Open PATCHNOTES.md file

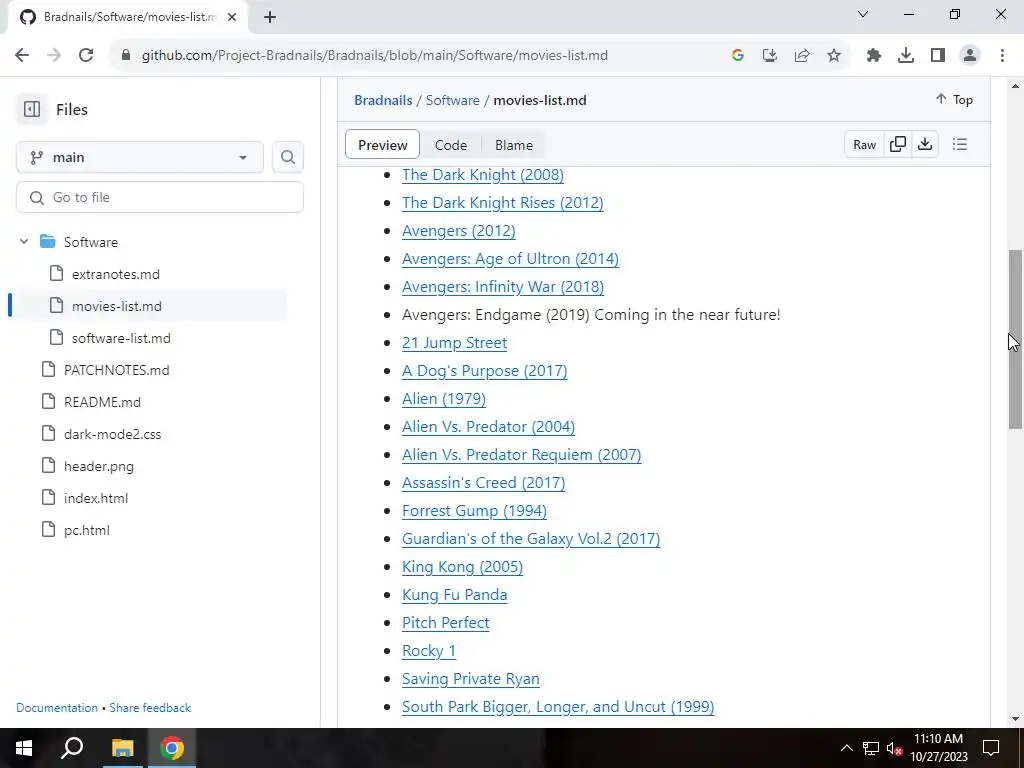click(116, 370)
